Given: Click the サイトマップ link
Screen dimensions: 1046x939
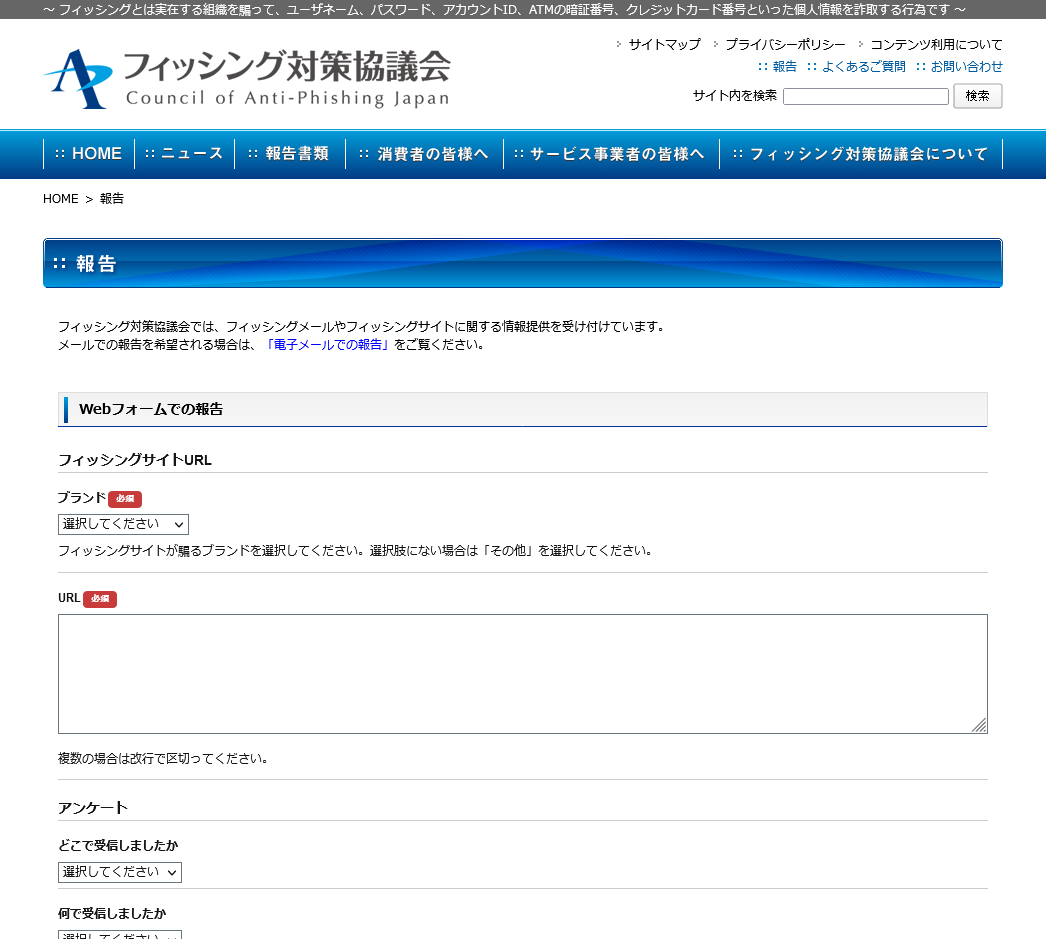Looking at the screenshot, I should (664, 45).
